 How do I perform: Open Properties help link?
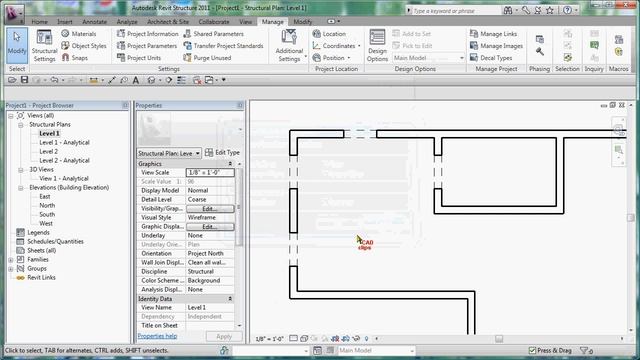[x=157, y=336]
